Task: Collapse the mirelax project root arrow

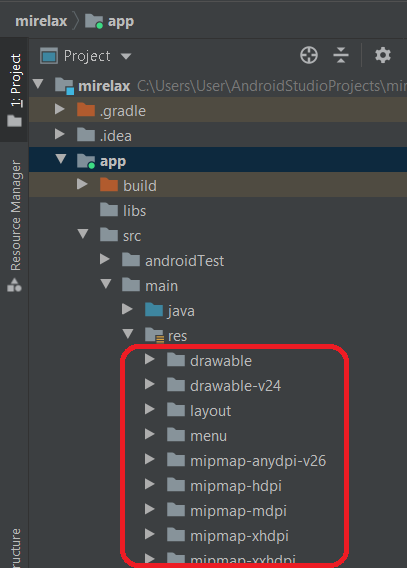Action: click(38, 84)
